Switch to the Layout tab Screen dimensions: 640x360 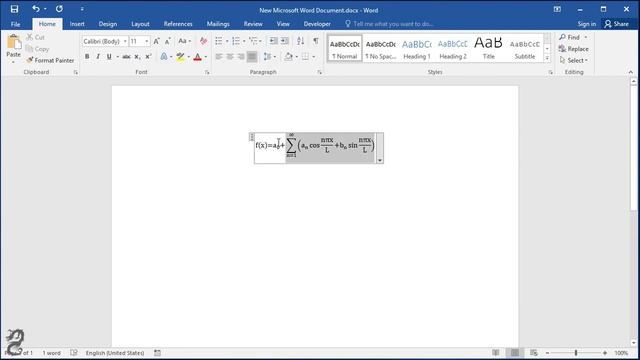click(140, 24)
